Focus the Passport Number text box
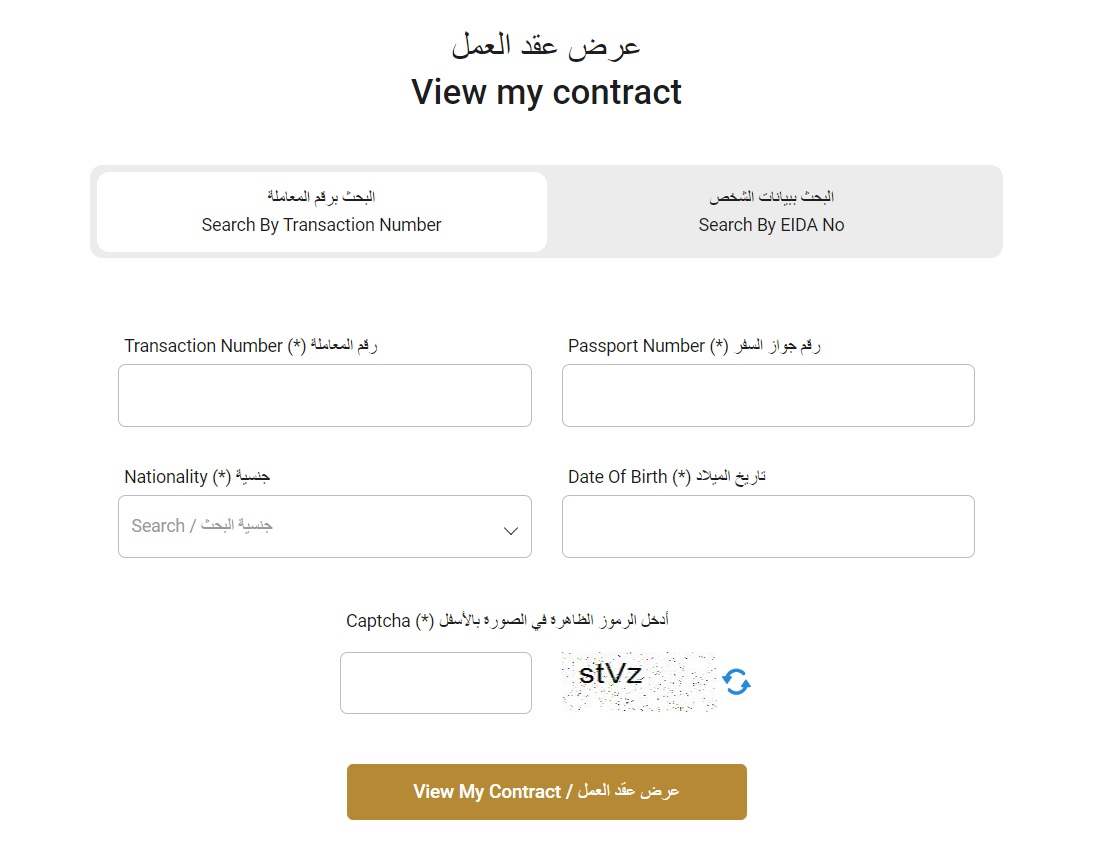The image size is (1097, 847). tap(767, 395)
